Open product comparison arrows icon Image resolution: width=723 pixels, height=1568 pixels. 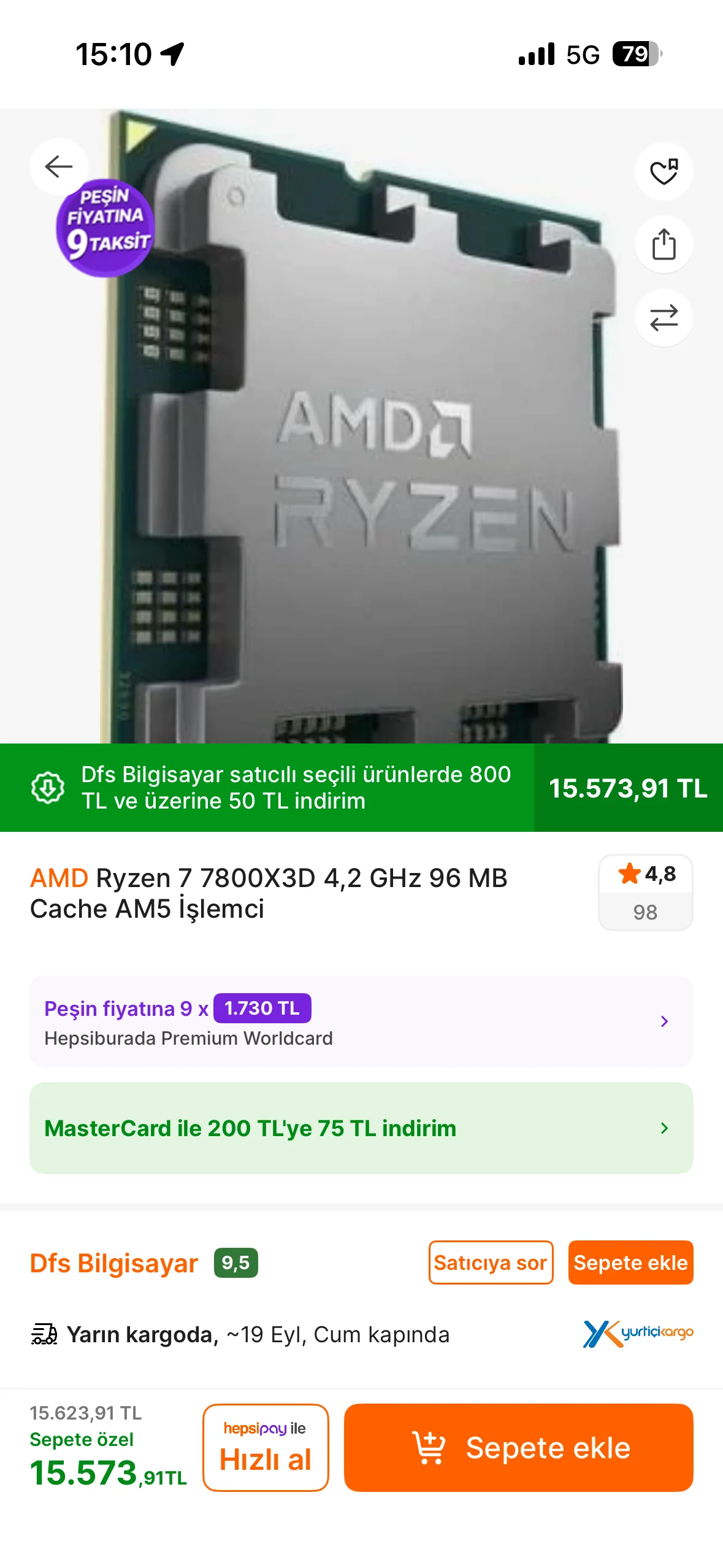point(664,318)
